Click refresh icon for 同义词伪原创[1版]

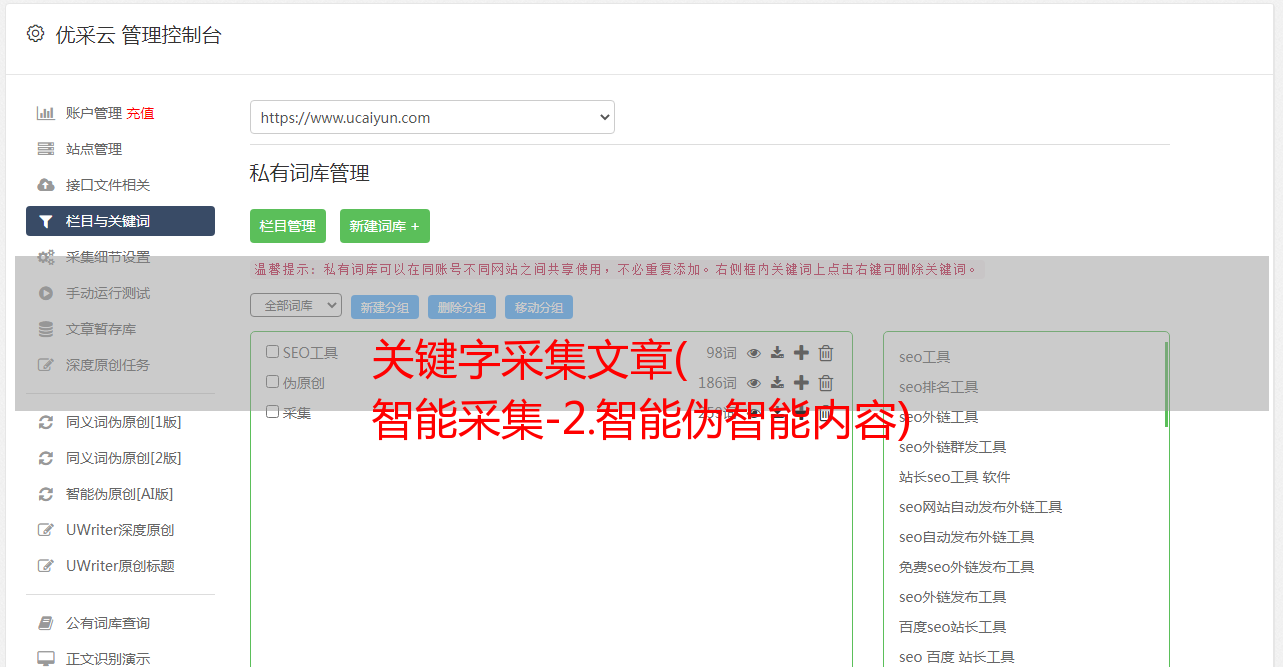[x=46, y=422]
